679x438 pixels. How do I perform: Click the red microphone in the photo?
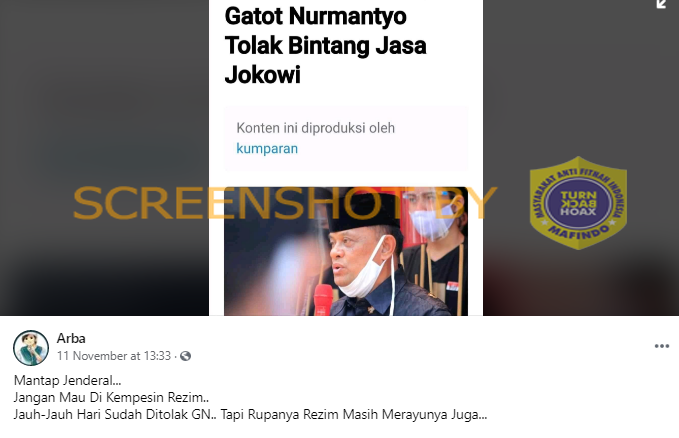[x=323, y=300]
